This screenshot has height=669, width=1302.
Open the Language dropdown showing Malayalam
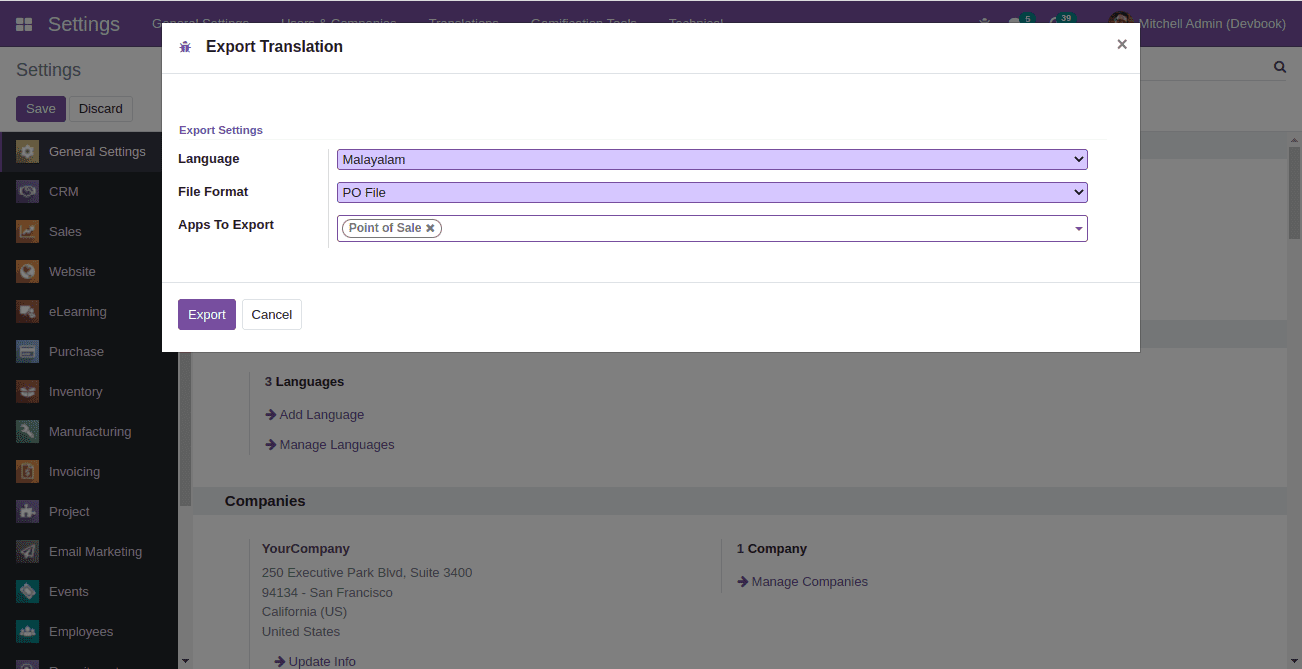click(712, 159)
